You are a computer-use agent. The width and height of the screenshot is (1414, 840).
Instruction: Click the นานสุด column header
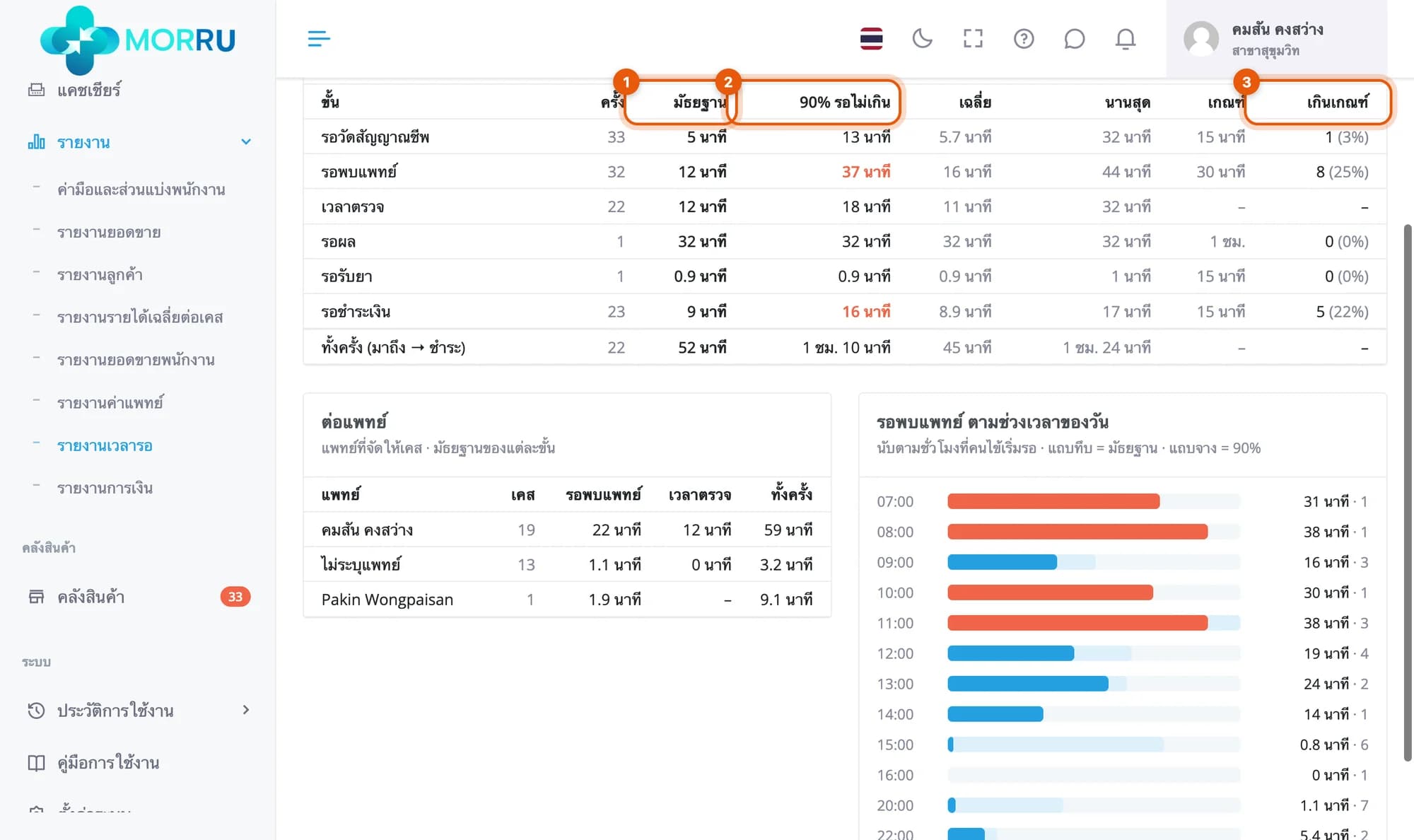click(1128, 102)
